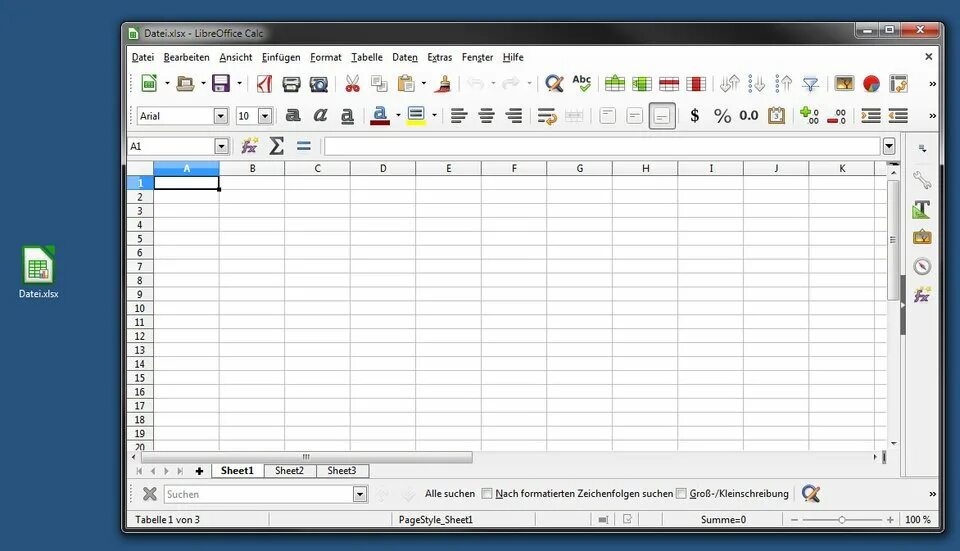Save the document with floppy icon

(220, 83)
